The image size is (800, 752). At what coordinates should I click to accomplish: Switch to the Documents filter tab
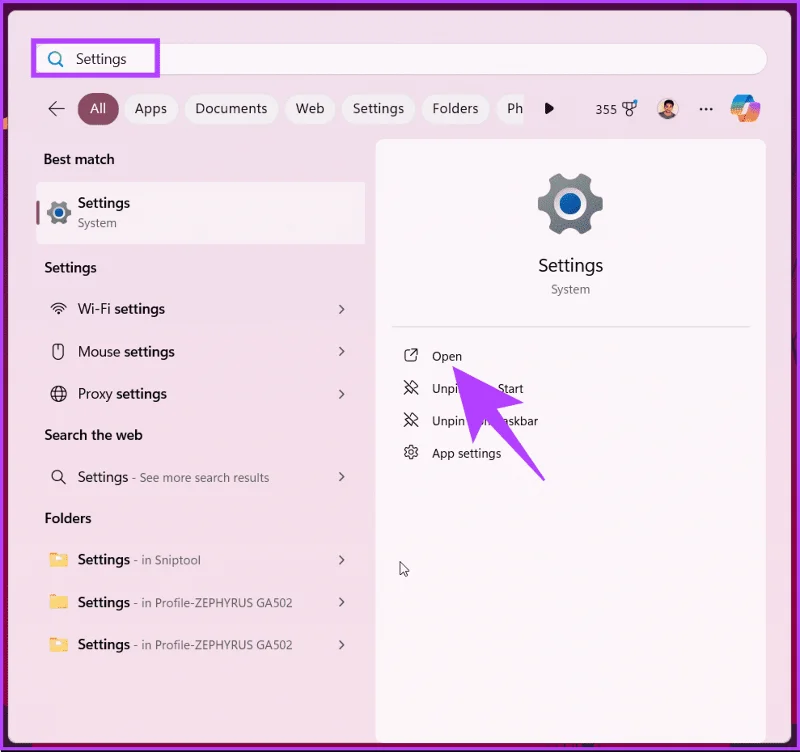tap(231, 109)
